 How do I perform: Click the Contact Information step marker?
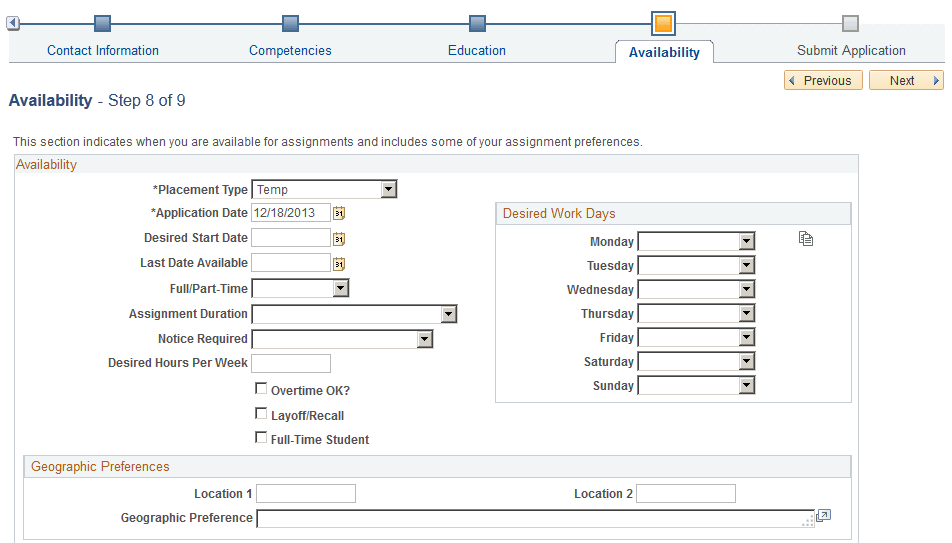pyautogui.click(x=103, y=24)
